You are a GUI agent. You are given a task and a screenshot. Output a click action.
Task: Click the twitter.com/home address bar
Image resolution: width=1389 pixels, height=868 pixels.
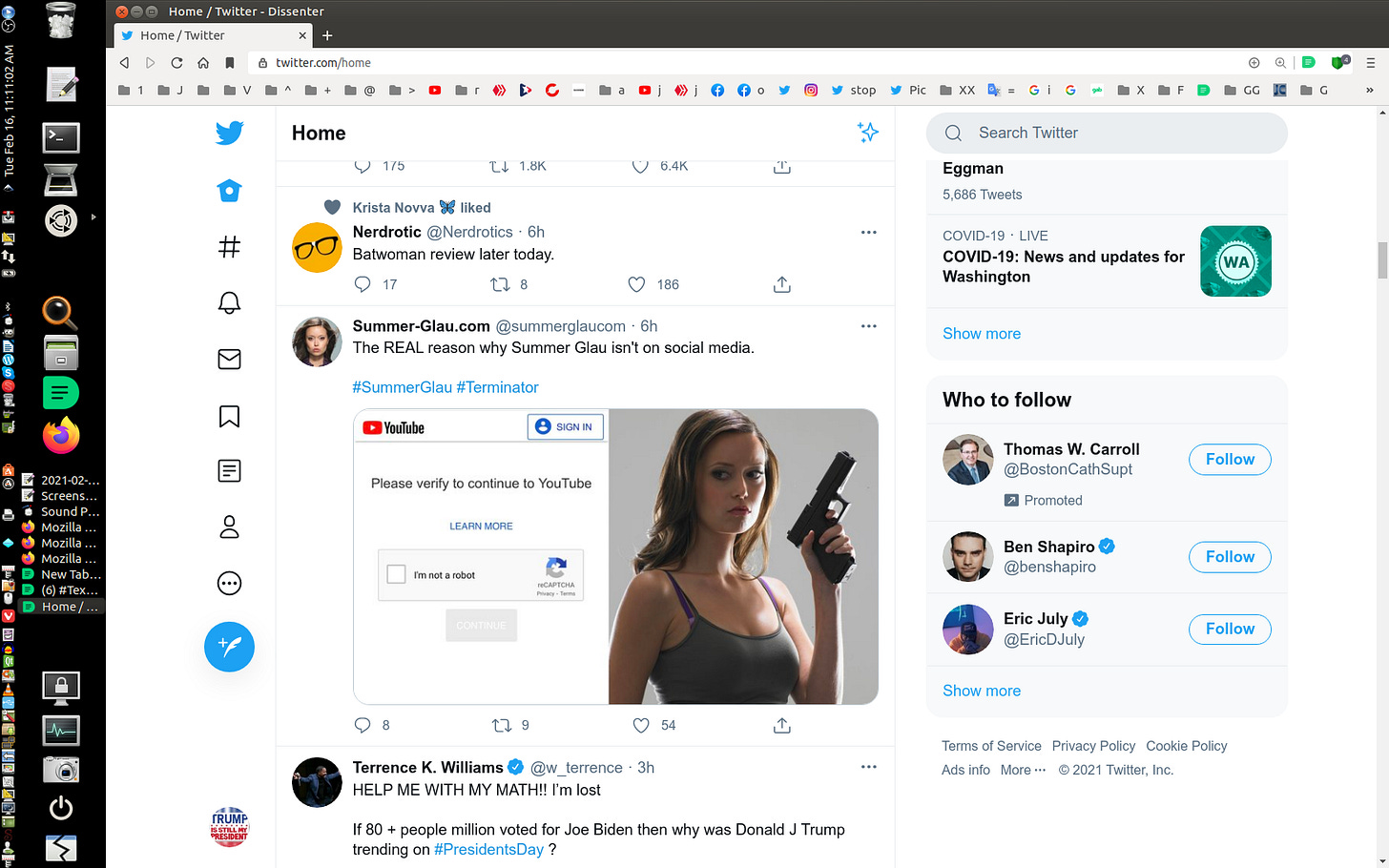click(744, 63)
